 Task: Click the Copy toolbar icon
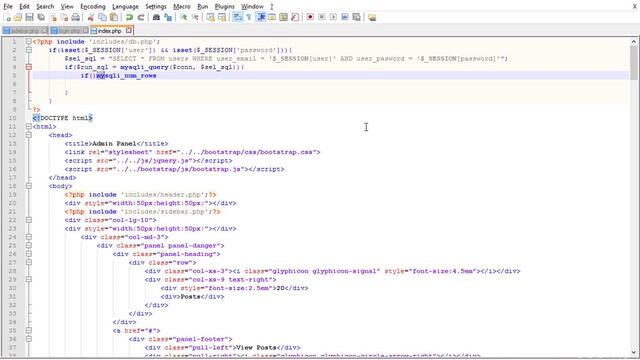click(x=102, y=17)
